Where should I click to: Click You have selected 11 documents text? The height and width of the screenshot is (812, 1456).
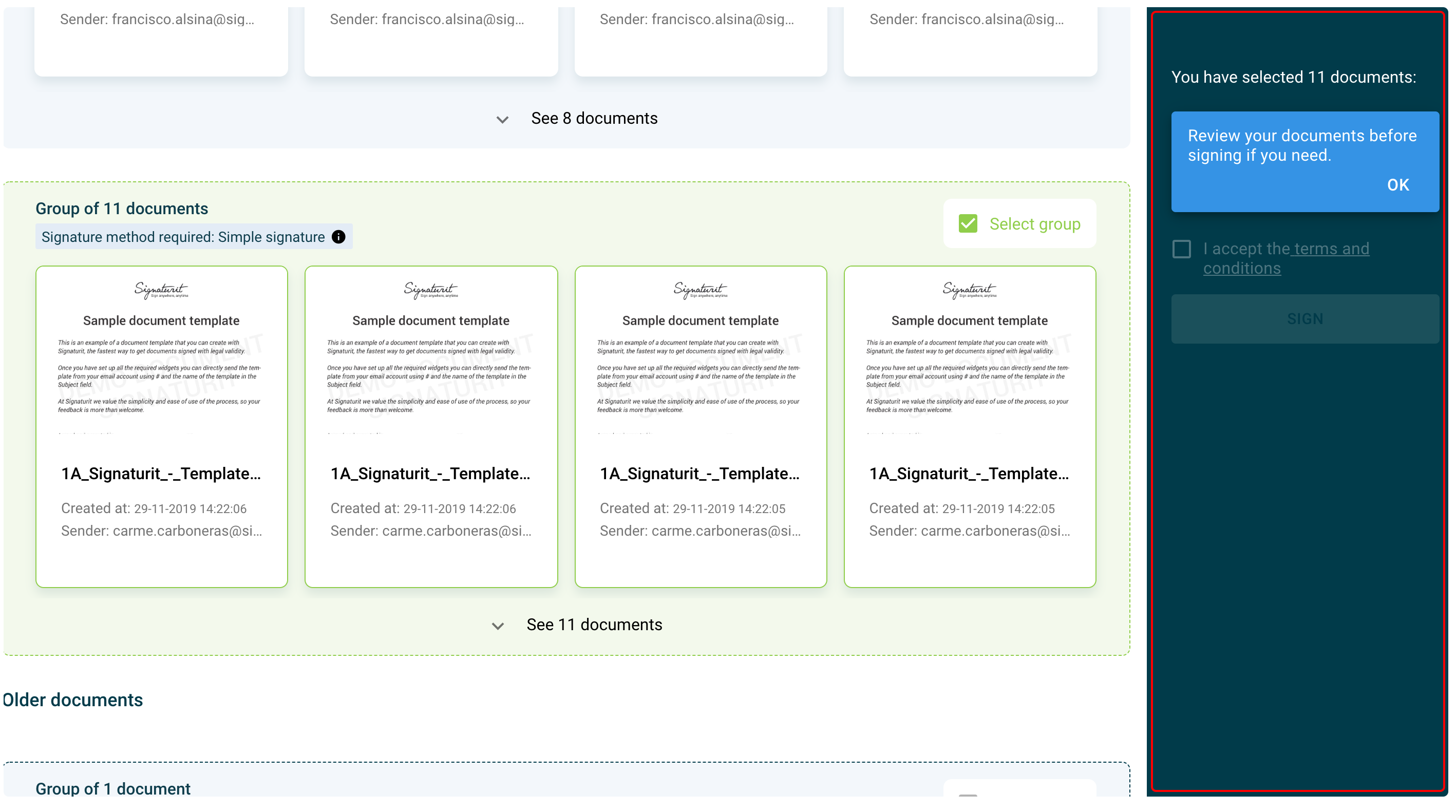pos(1293,77)
